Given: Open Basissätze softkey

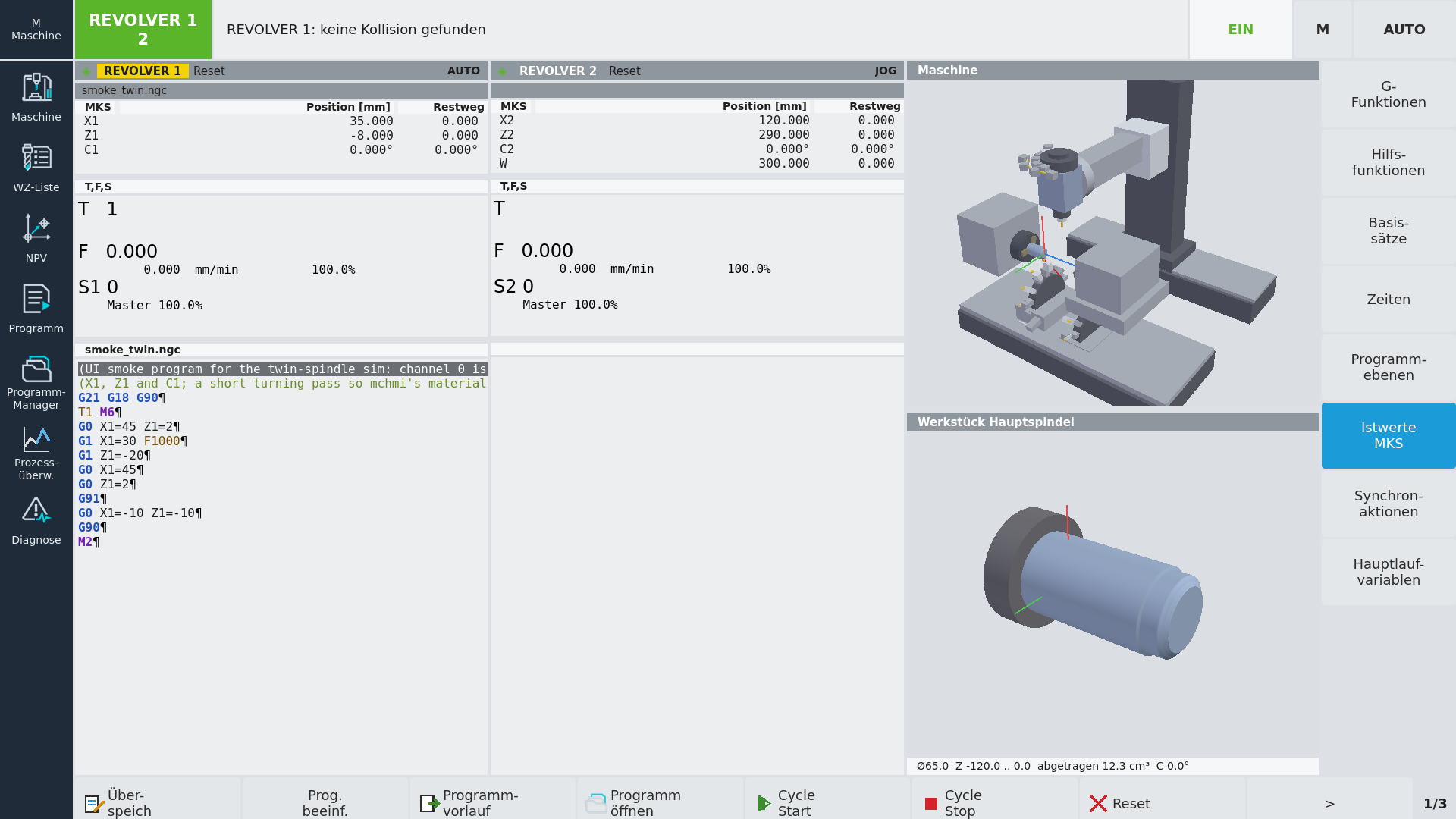Looking at the screenshot, I should (1389, 231).
